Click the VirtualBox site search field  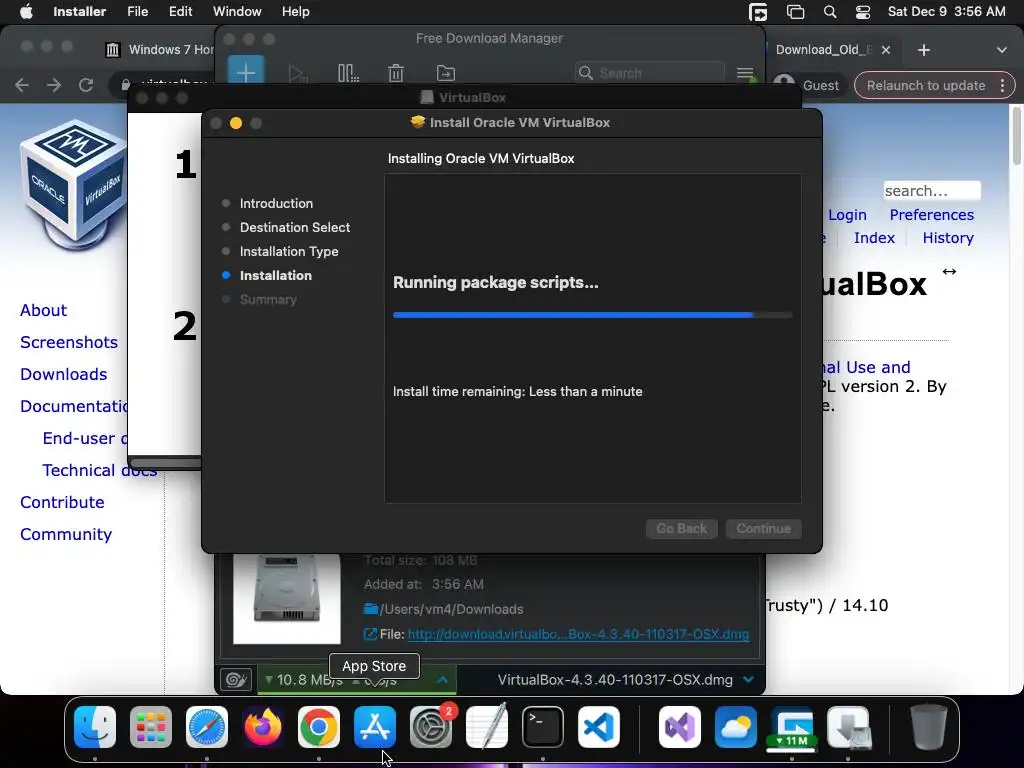click(932, 191)
